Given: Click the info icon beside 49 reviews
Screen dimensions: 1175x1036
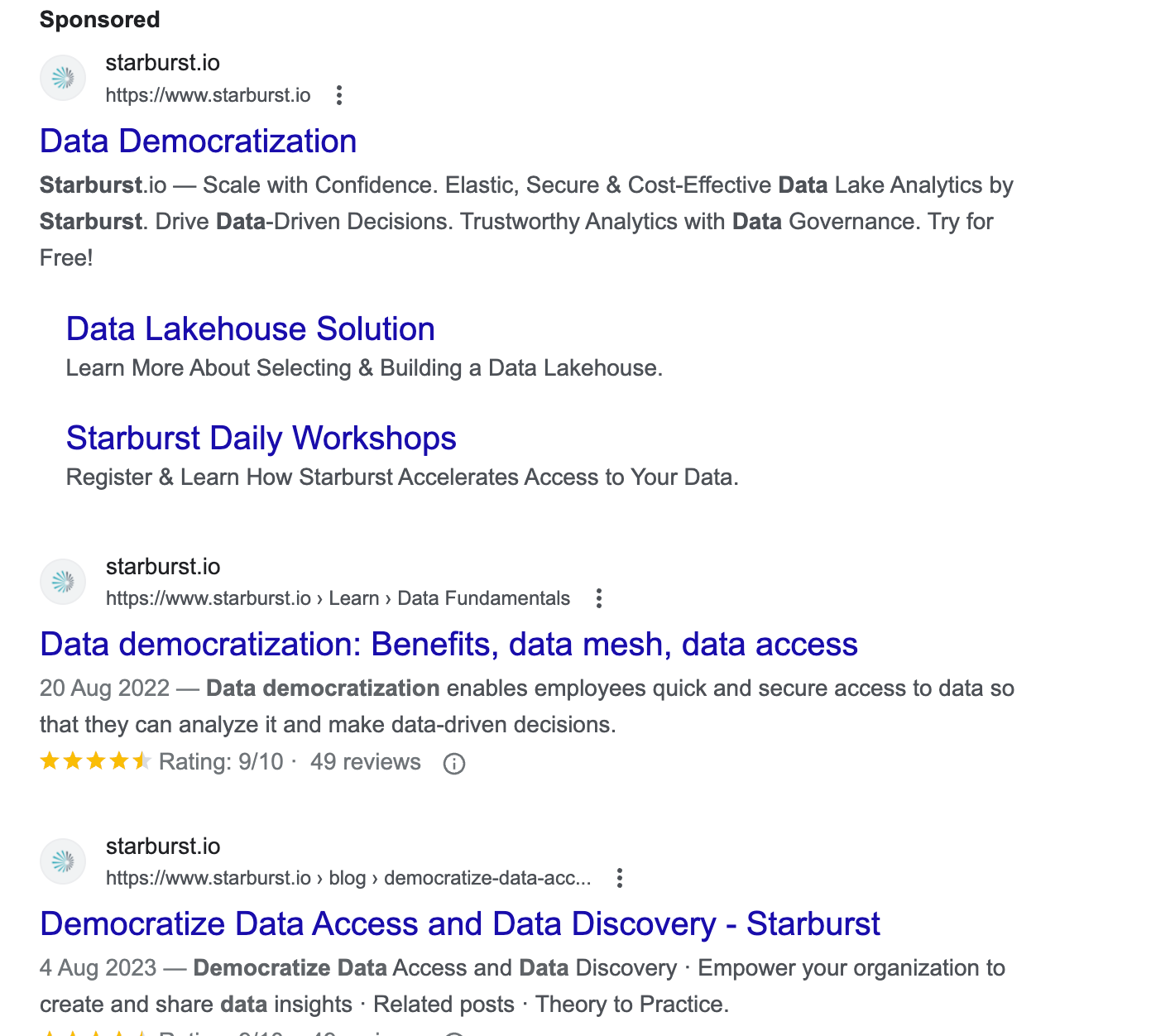Looking at the screenshot, I should [x=453, y=763].
